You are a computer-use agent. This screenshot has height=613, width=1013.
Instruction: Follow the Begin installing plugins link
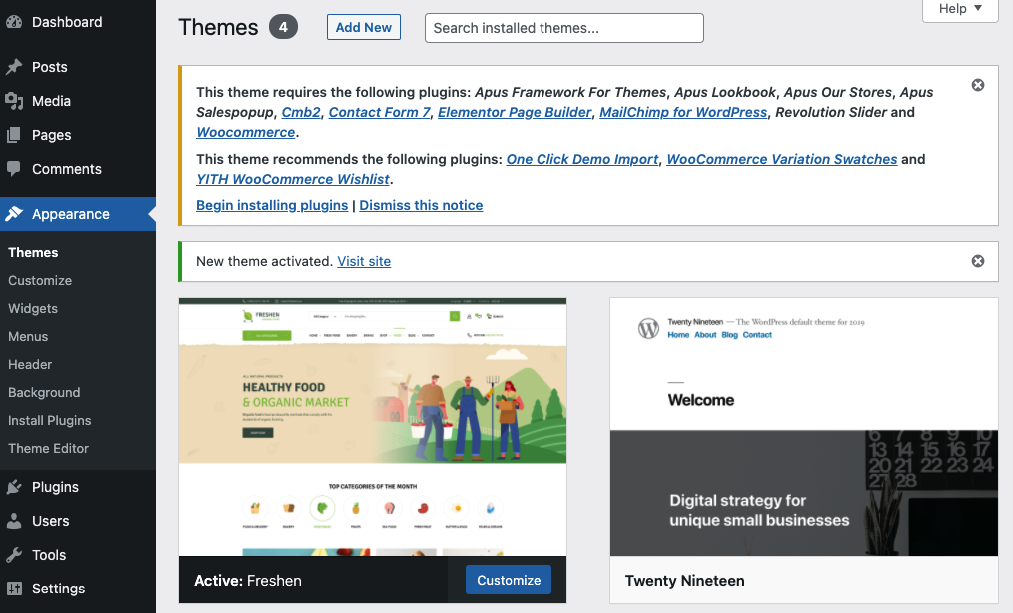tap(272, 205)
